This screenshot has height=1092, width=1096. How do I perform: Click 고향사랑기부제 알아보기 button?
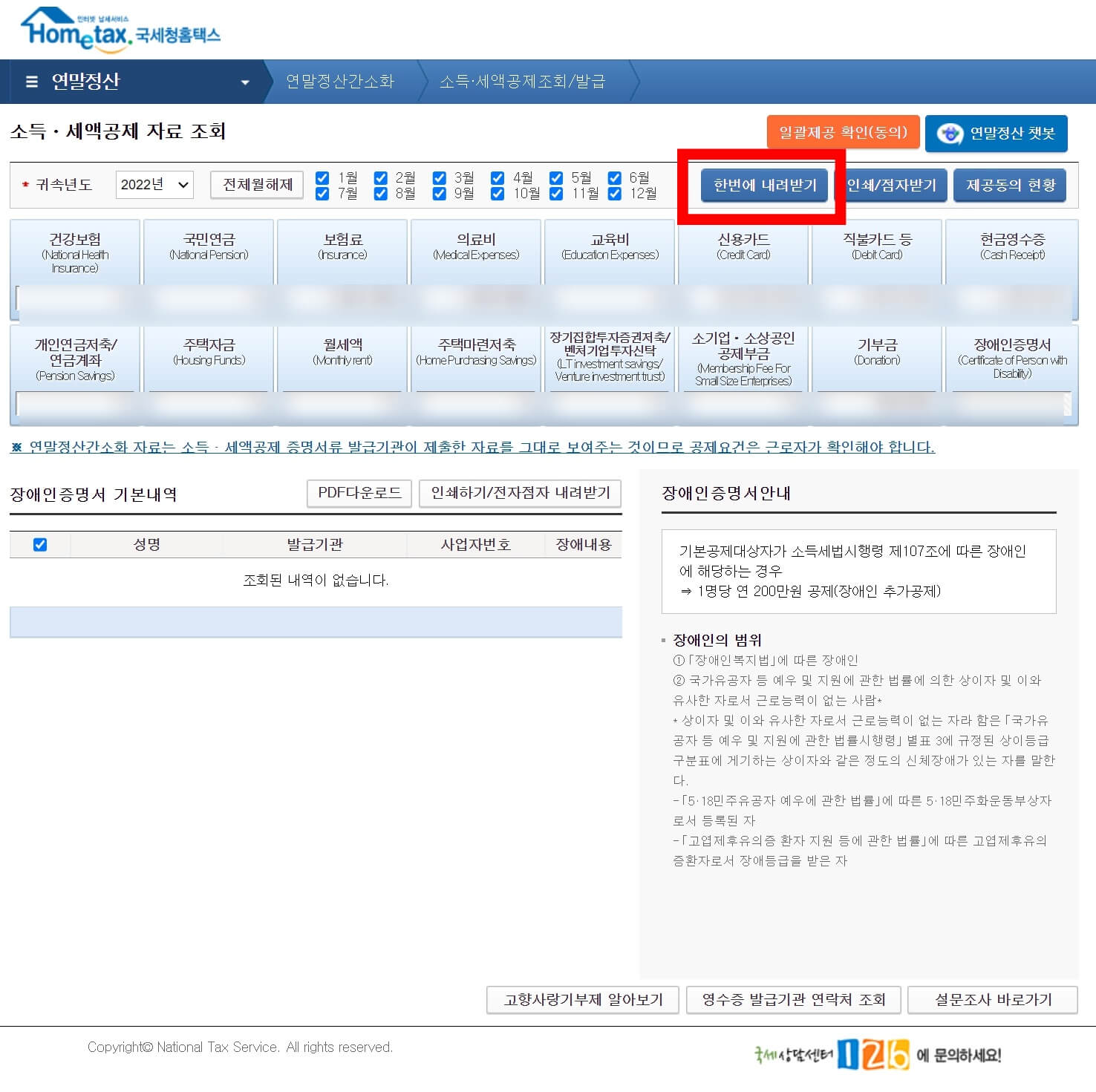[x=583, y=1000]
